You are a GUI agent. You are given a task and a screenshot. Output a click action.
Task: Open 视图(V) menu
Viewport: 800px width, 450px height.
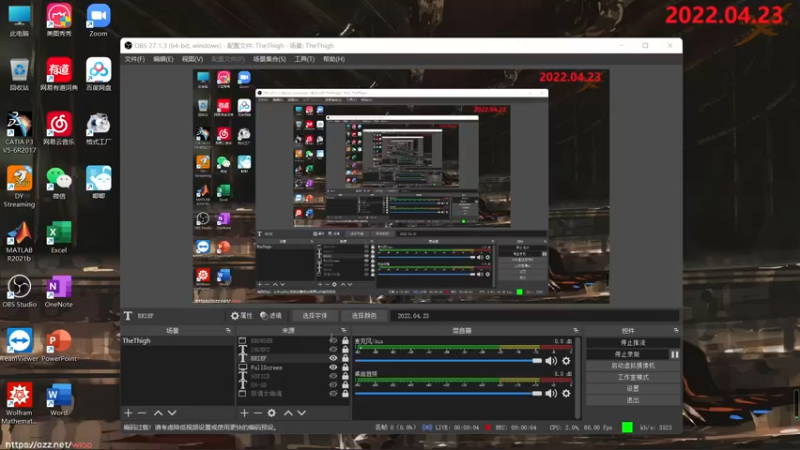[192, 59]
